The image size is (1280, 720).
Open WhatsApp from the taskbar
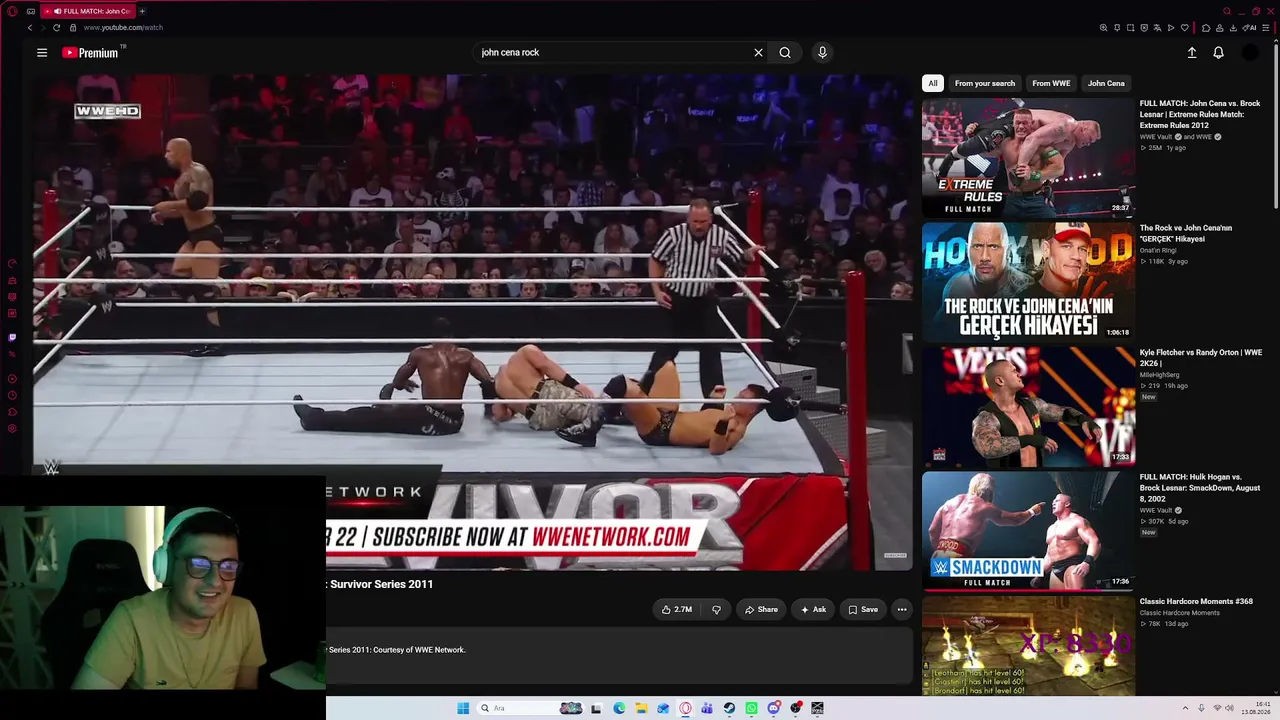coord(751,709)
